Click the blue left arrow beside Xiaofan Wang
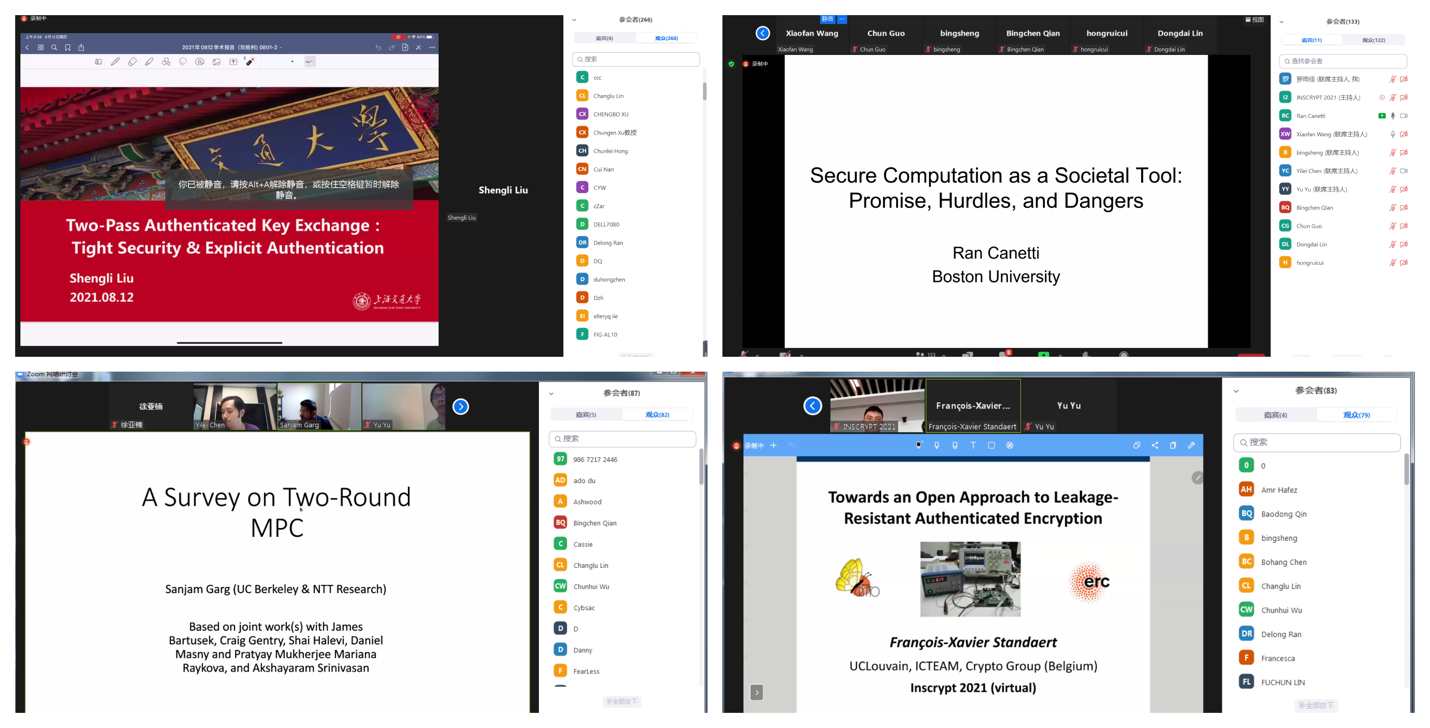1430x728 pixels. point(763,33)
